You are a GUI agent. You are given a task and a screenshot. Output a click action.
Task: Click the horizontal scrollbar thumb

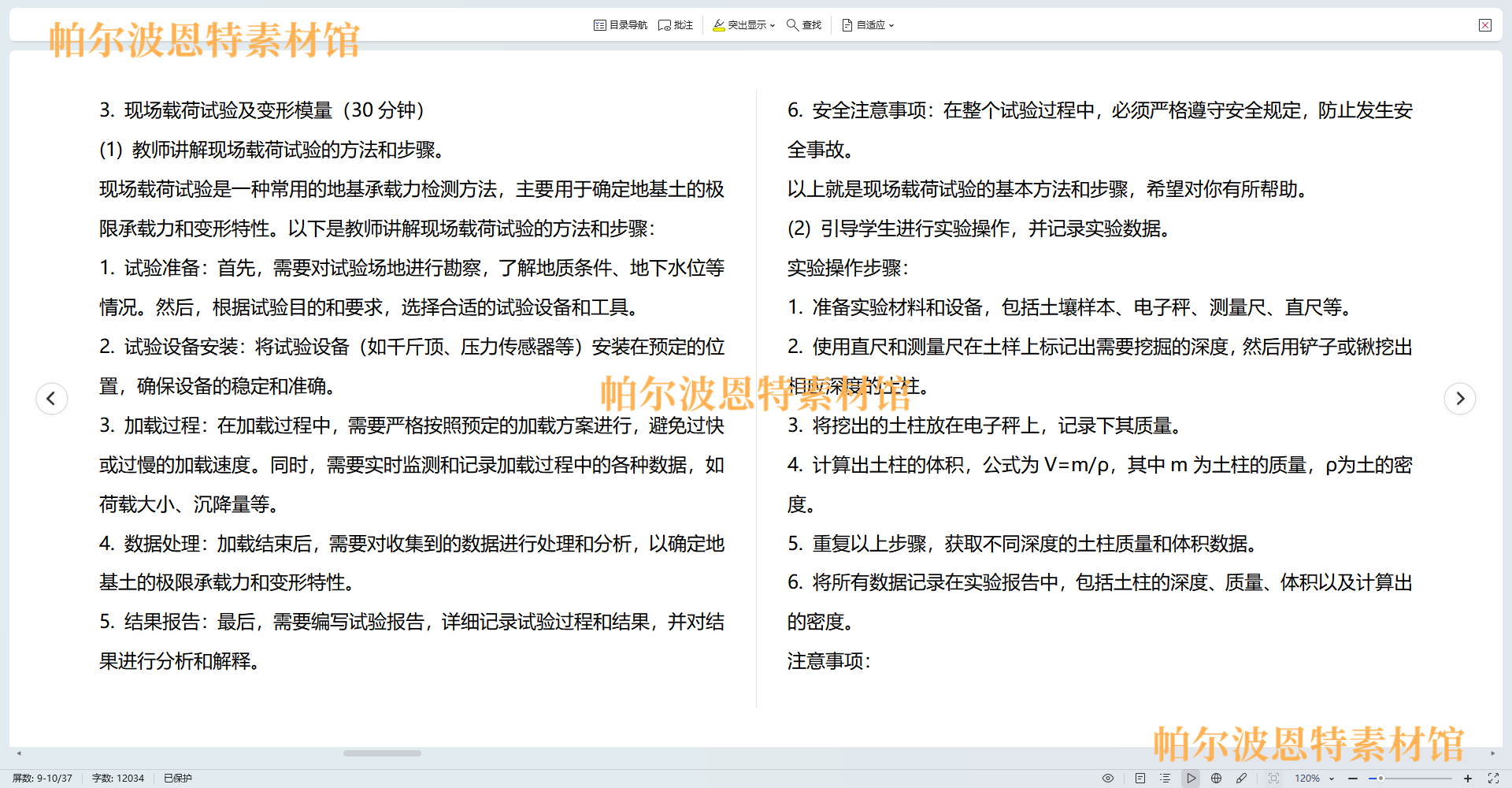coord(382,753)
